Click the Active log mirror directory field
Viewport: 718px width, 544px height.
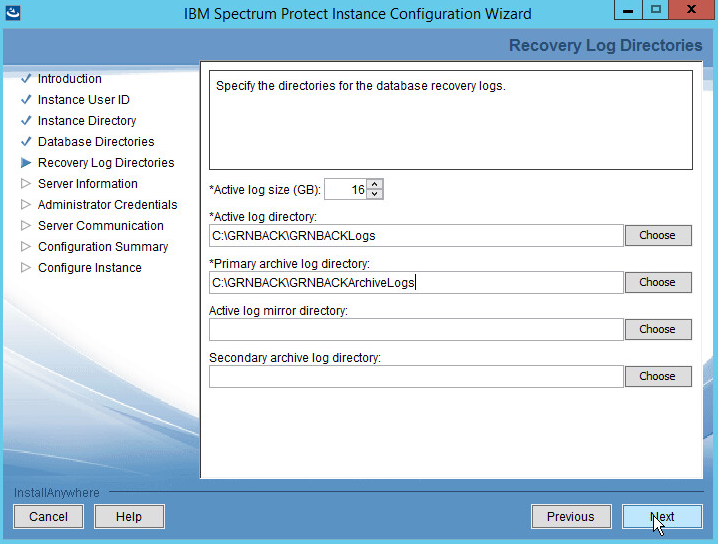coord(415,330)
